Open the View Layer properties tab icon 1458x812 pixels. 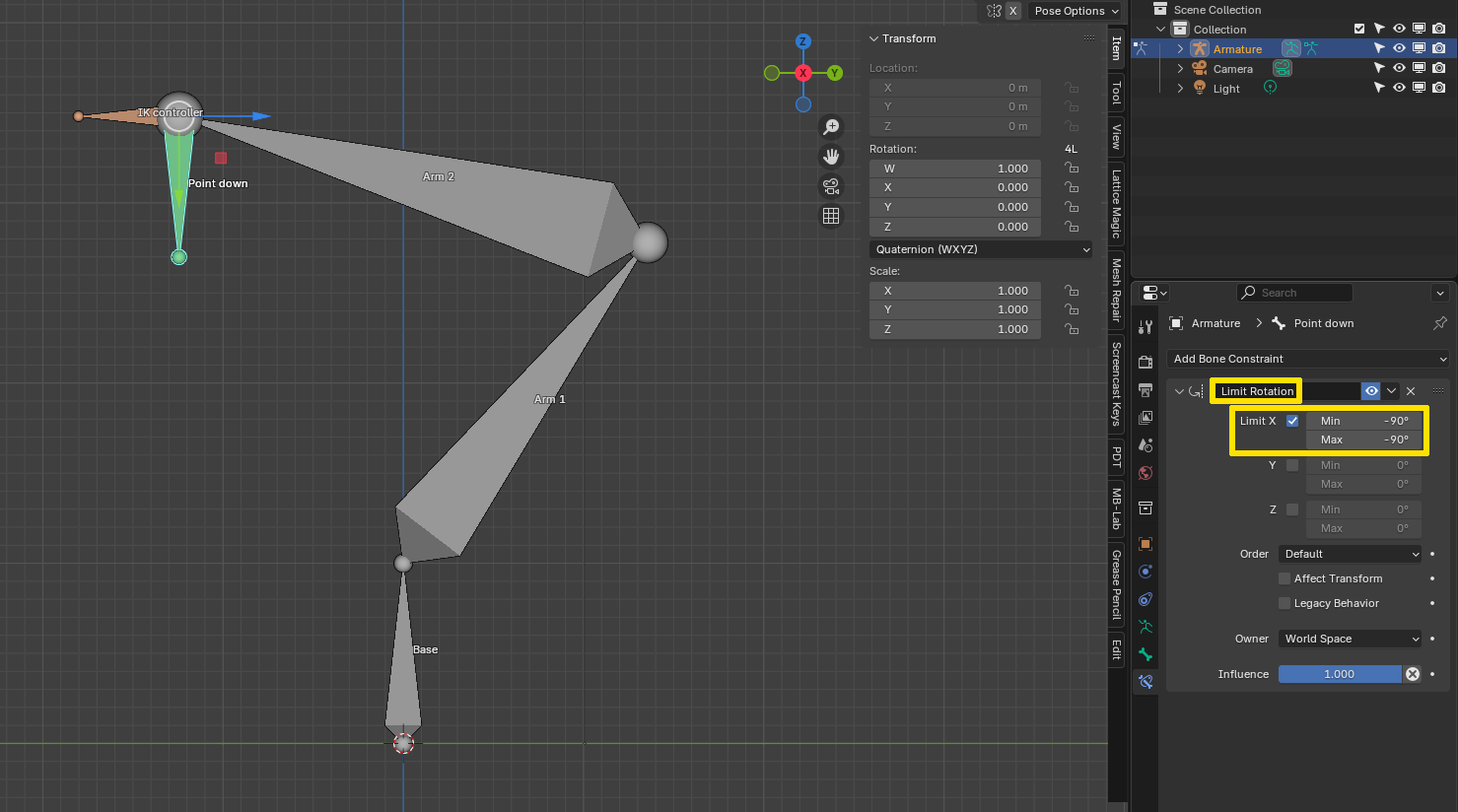[x=1146, y=418]
